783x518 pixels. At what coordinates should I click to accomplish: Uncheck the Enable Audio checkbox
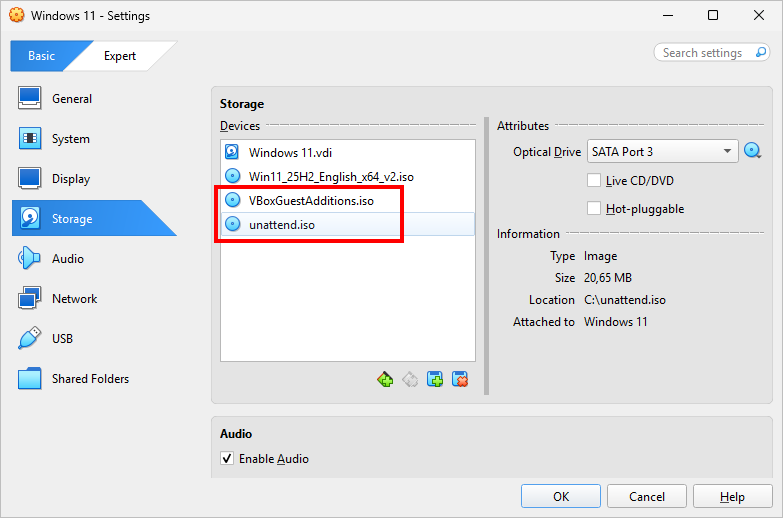tap(227, 458)
